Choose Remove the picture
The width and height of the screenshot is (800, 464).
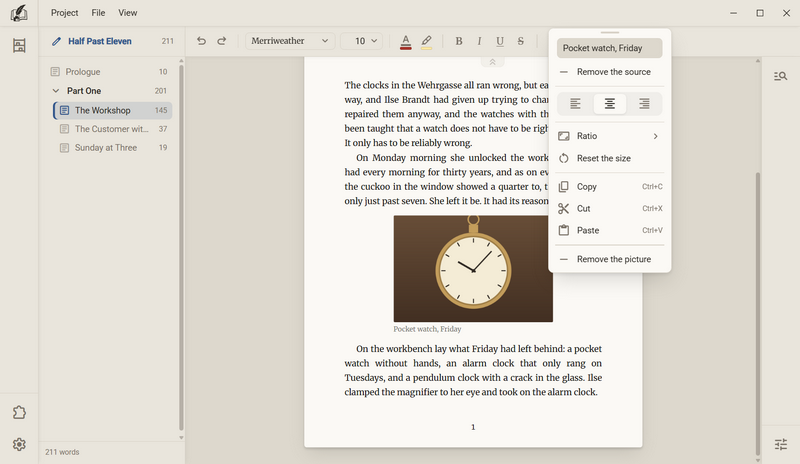click(610, 259)
